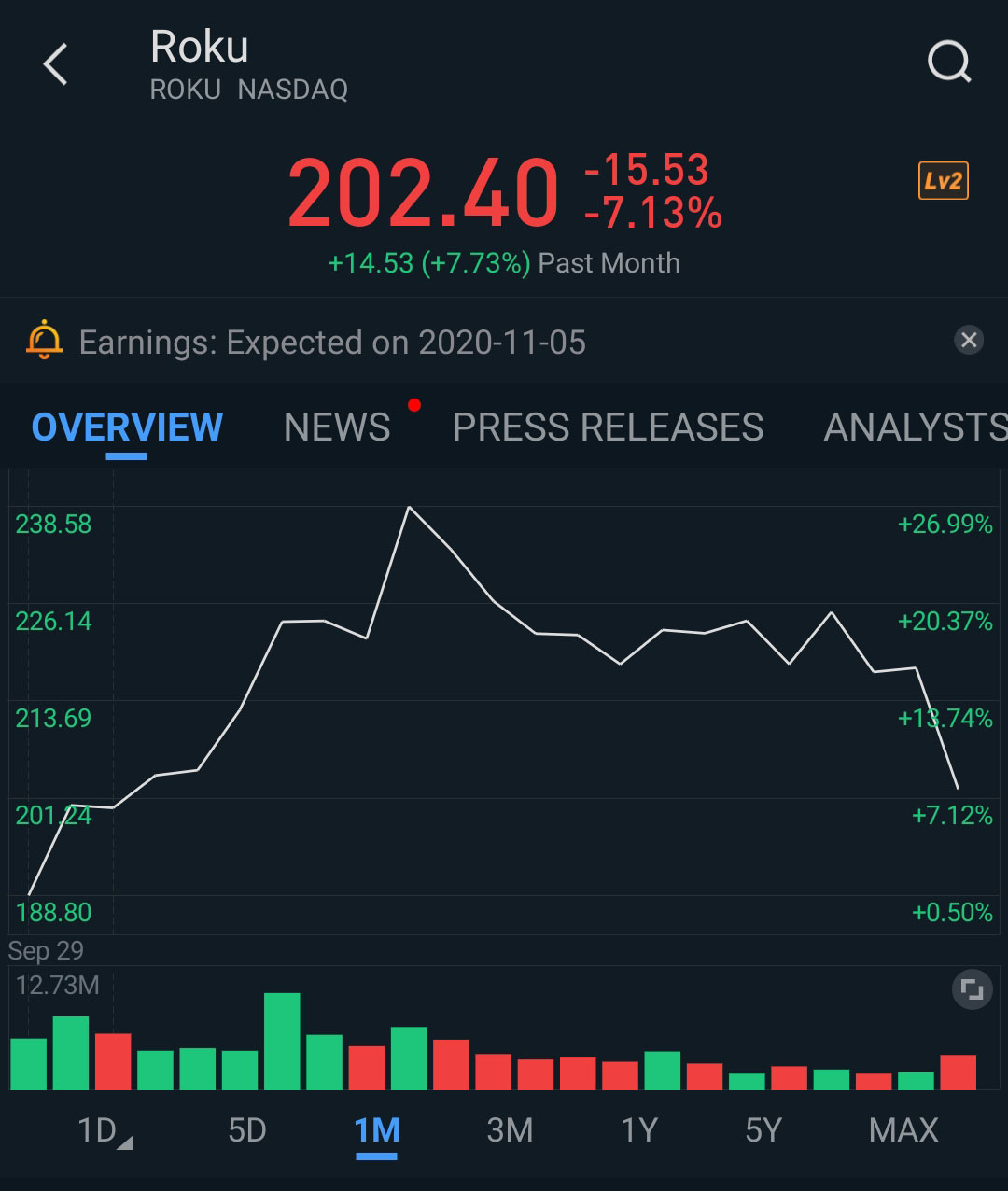Switch chart to 1Y range
The width and height of the screenshot is (1008, 1191).
(639, 1130)
